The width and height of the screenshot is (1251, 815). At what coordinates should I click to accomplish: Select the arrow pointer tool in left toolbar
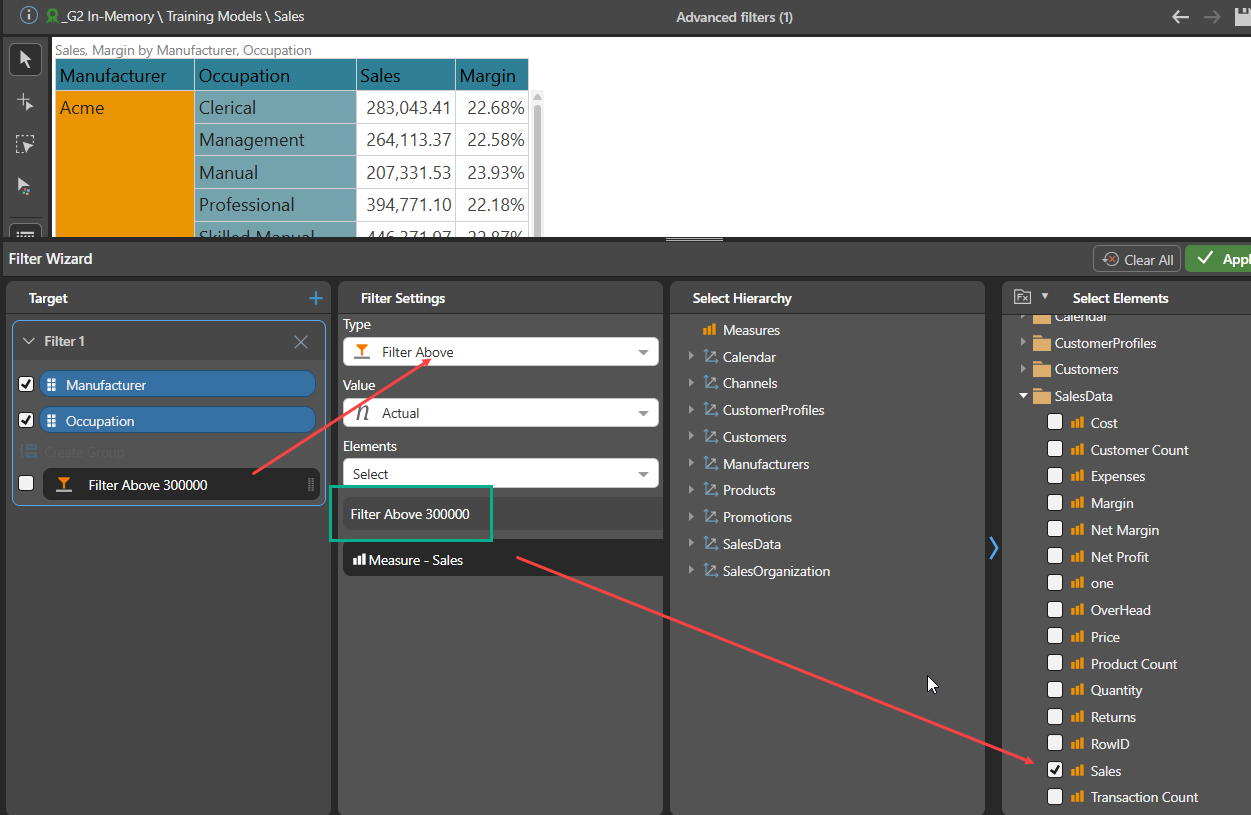coord(25,60)
